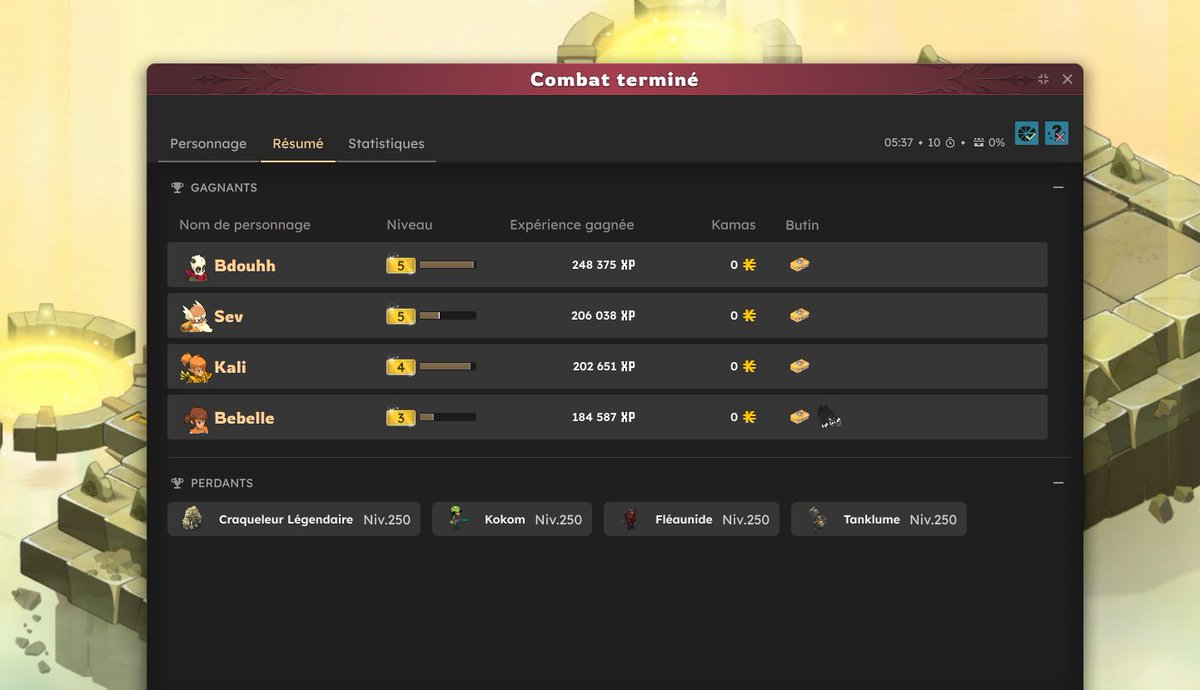Click the loot item in Kali's row
Viewport: 1200px width, 690px height.
point(799,366)
